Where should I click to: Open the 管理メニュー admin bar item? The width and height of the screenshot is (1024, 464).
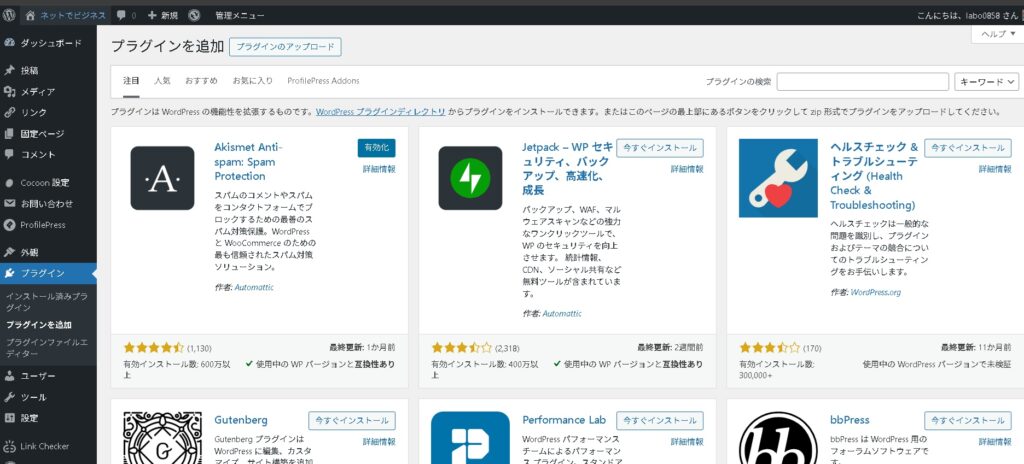(240, 15)
